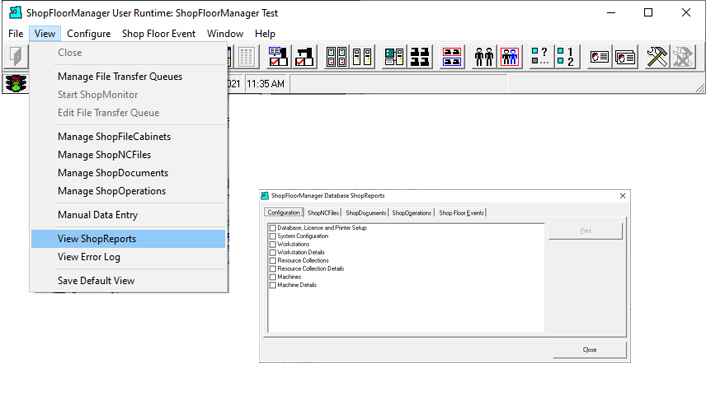Click the ShopFloorManager app icon in title bar
This screenshot has height=397, width=706.
click(x=15, y=13)
